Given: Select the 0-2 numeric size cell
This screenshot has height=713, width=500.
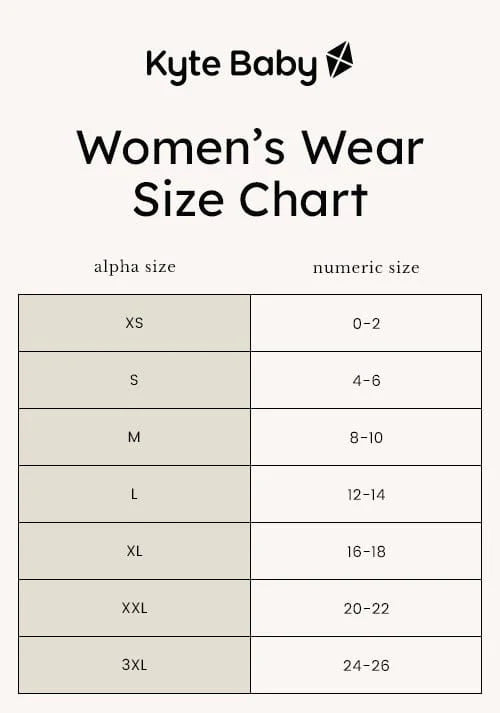Looking at the screenshot, I should (x=366, y=323).
